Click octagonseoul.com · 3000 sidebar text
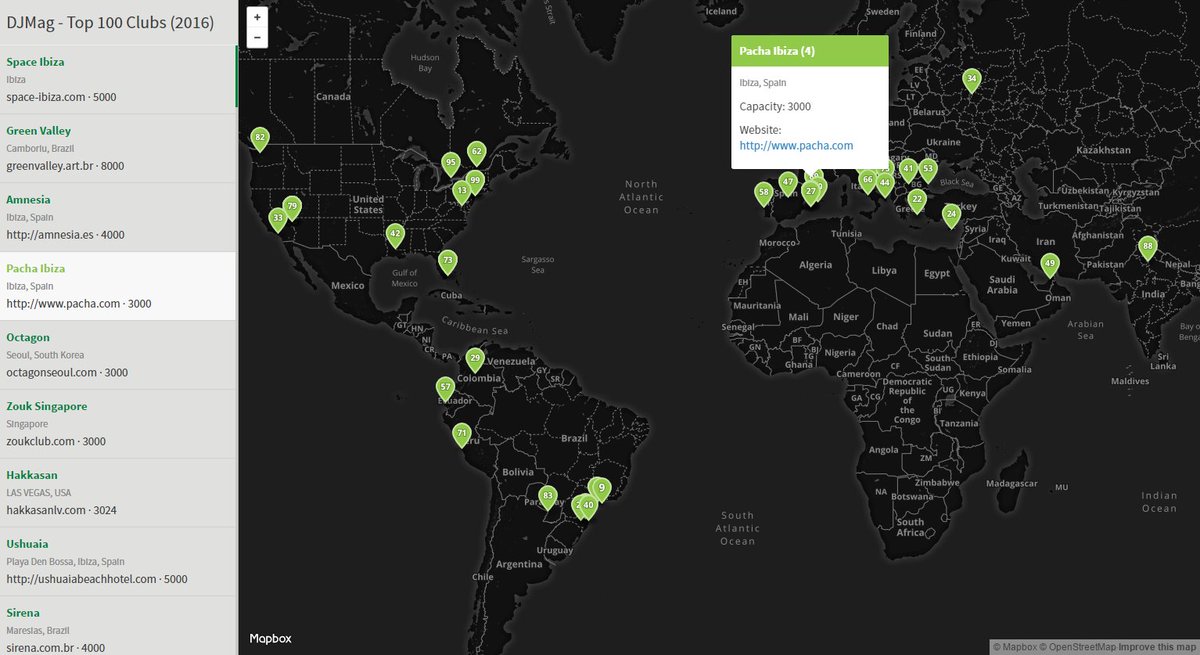 67,373
